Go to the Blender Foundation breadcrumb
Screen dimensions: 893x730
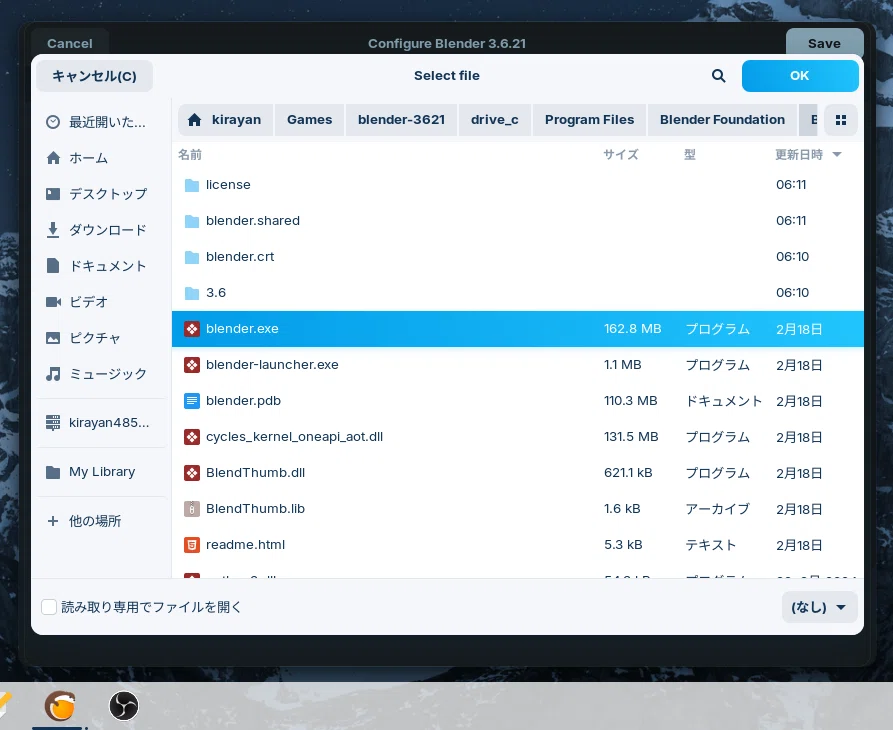coord(722,120)
